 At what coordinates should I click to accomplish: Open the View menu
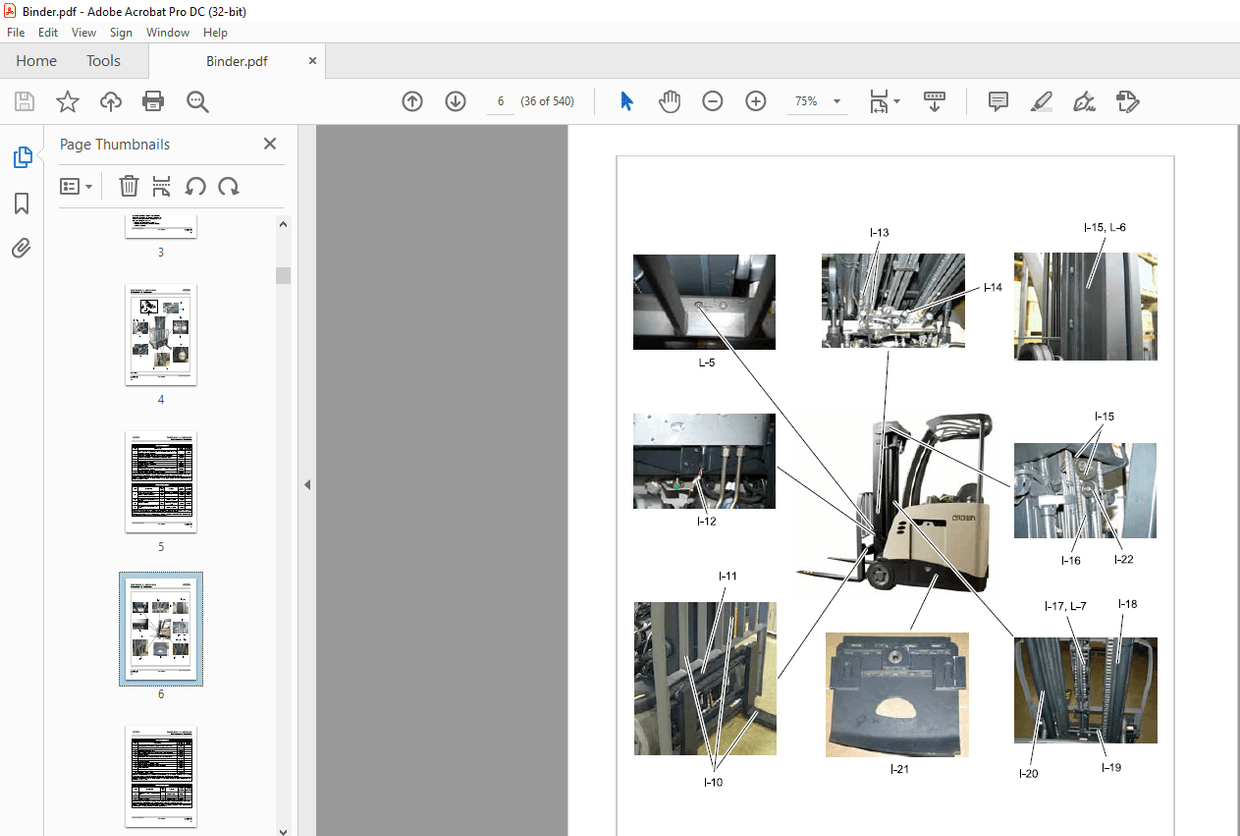[83, 32]
